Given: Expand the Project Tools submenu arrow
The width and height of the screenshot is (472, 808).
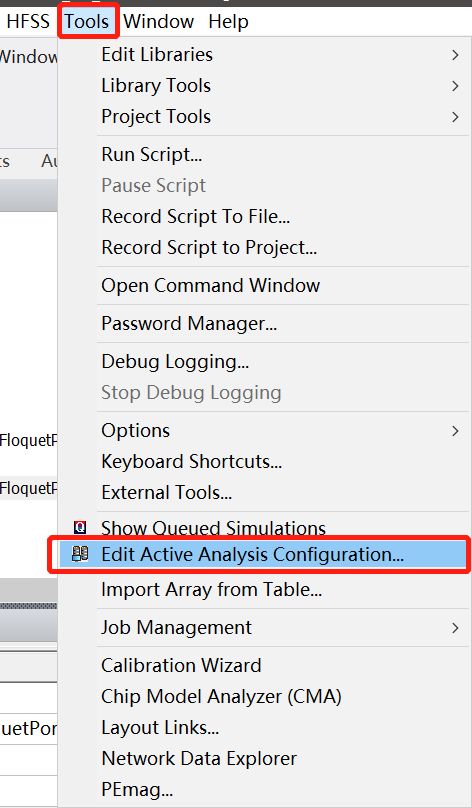Looking at the screenshot, I should tap(455, 116).
